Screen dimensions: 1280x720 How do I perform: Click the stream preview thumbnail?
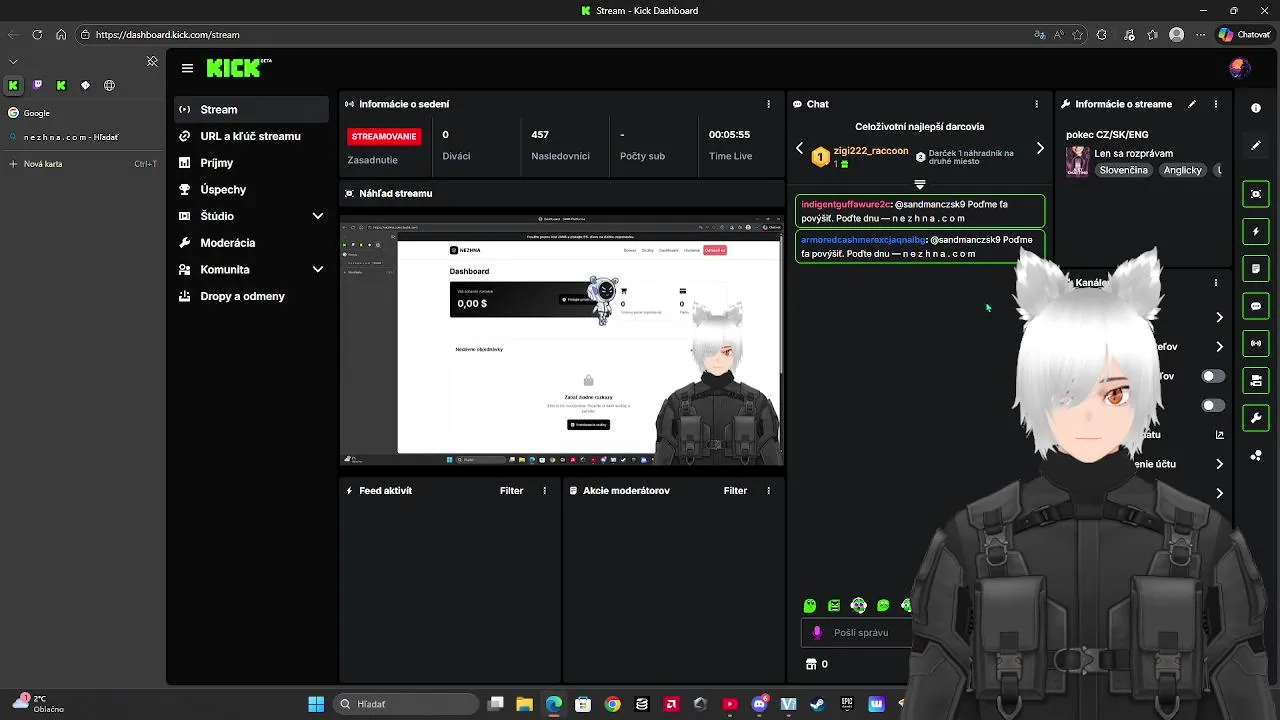(x=562, y=341)
